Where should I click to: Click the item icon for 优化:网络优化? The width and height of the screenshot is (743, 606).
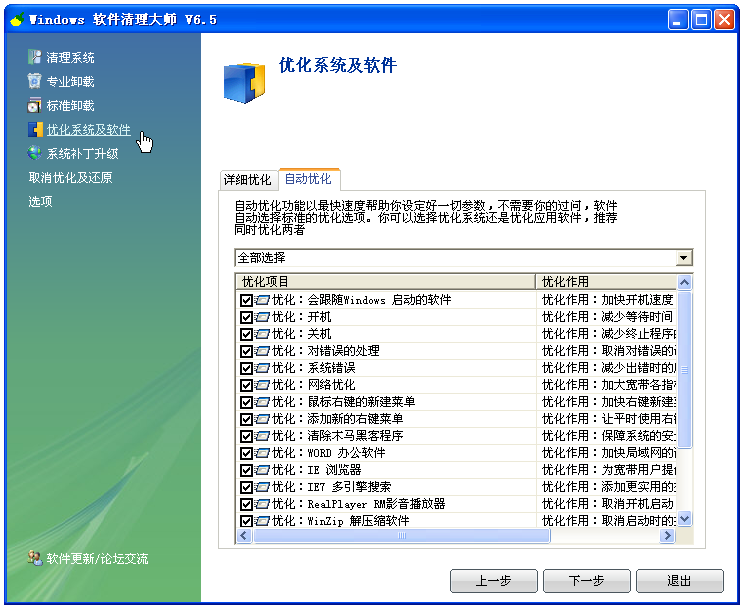point(262,385)
